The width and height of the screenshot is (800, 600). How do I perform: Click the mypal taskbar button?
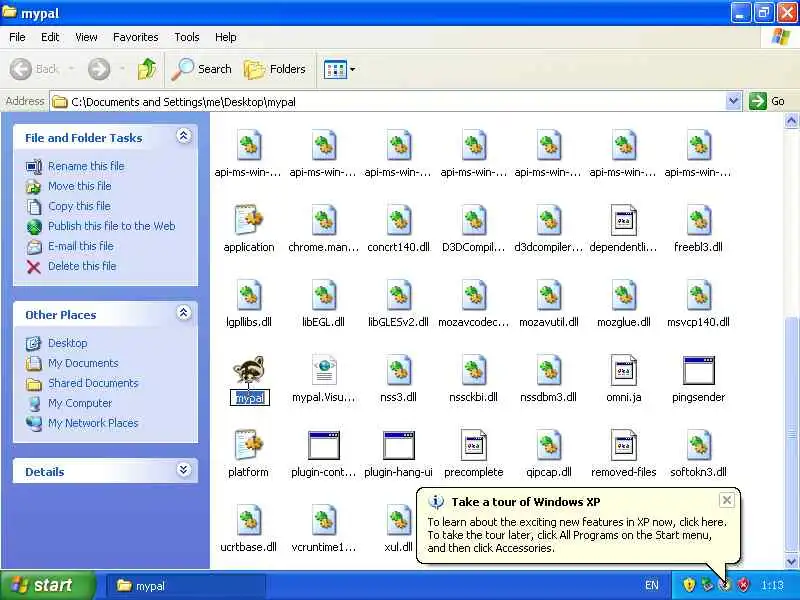tap(186, 586)
